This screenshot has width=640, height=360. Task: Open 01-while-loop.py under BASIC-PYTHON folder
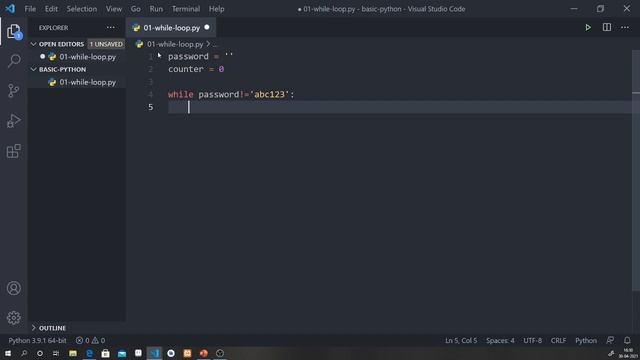(87, 82)
